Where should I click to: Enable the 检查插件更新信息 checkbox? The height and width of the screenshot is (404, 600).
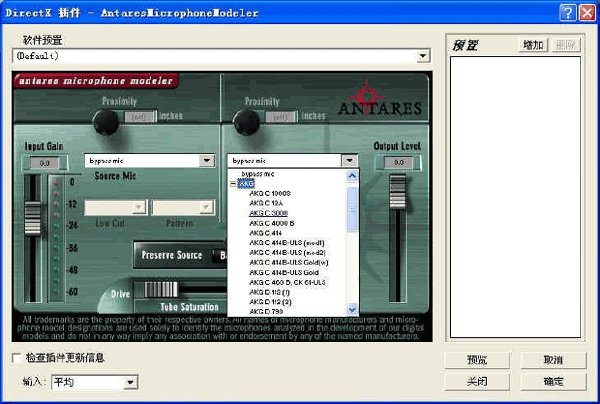point(16,358)
